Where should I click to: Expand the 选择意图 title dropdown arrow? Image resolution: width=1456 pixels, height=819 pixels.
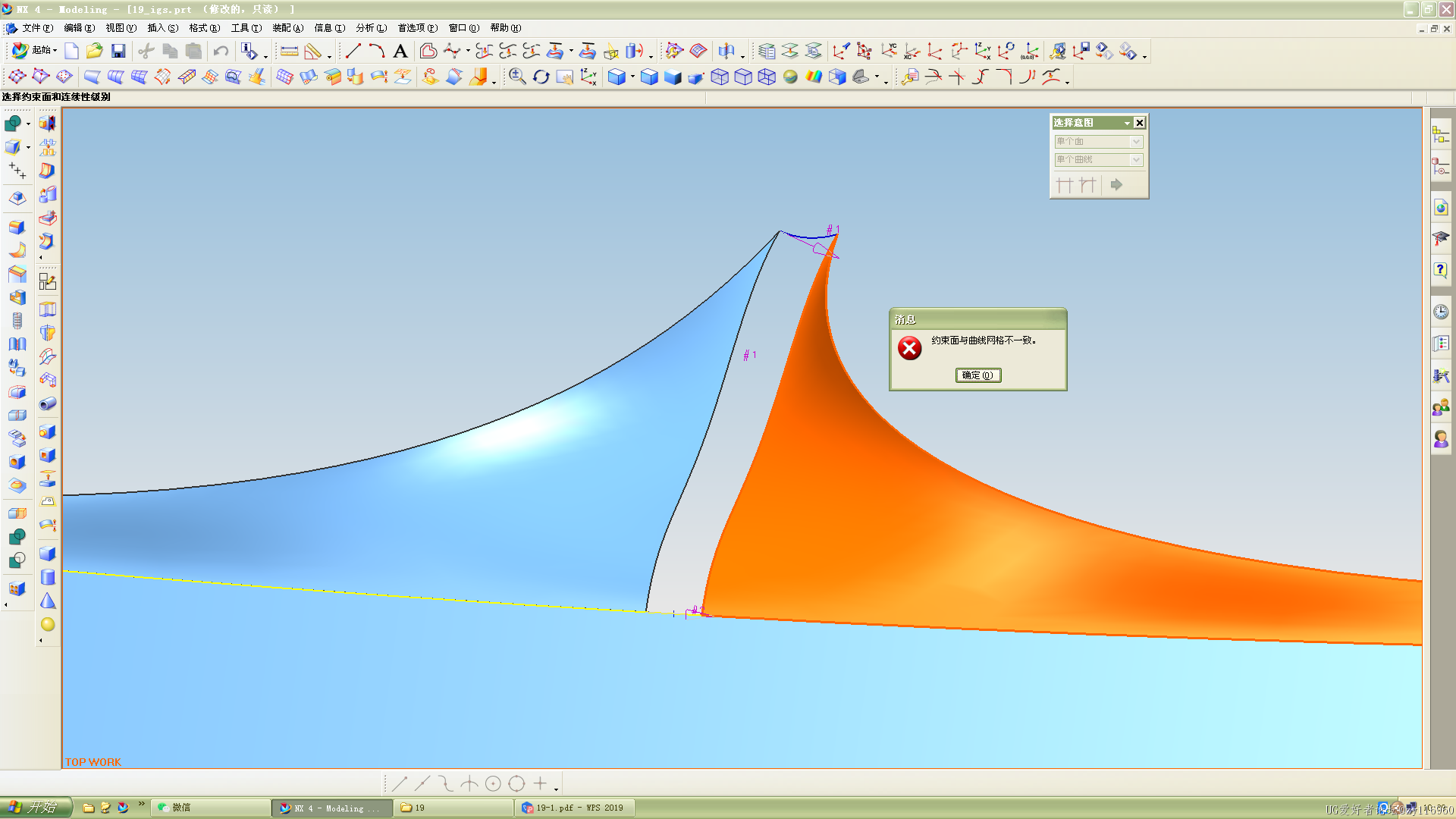[1127, 123]
